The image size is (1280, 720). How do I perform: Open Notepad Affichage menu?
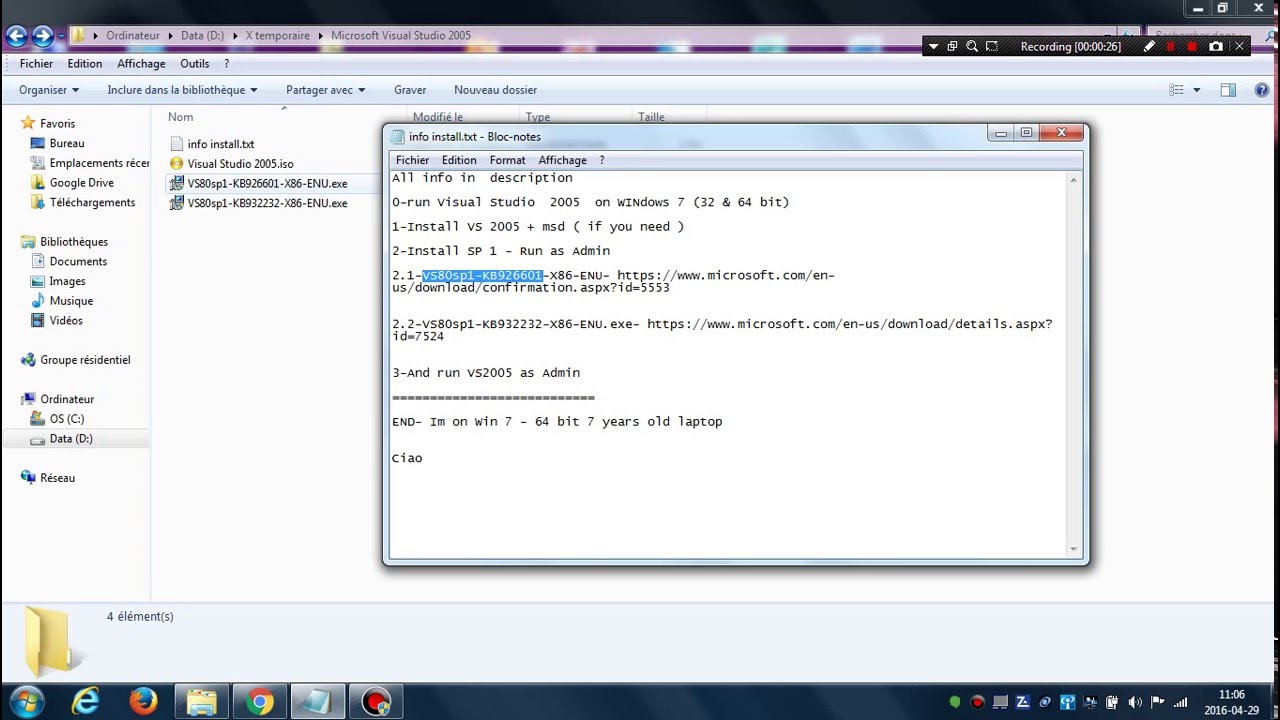562,160
